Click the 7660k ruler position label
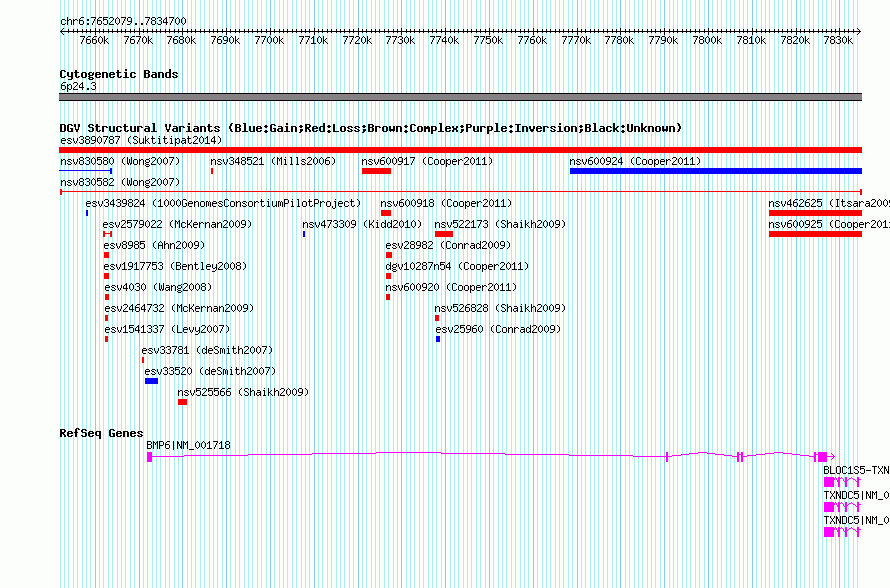 94,40
